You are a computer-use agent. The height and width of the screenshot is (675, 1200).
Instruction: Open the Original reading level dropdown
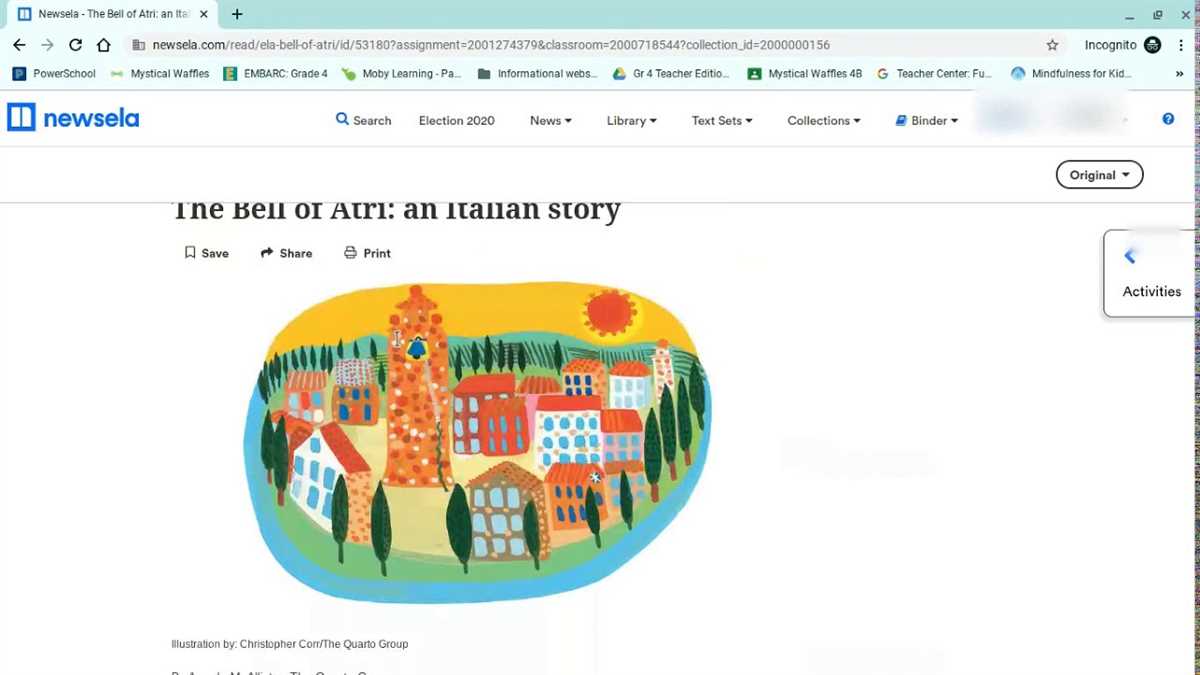click(x=1099, y=175)
